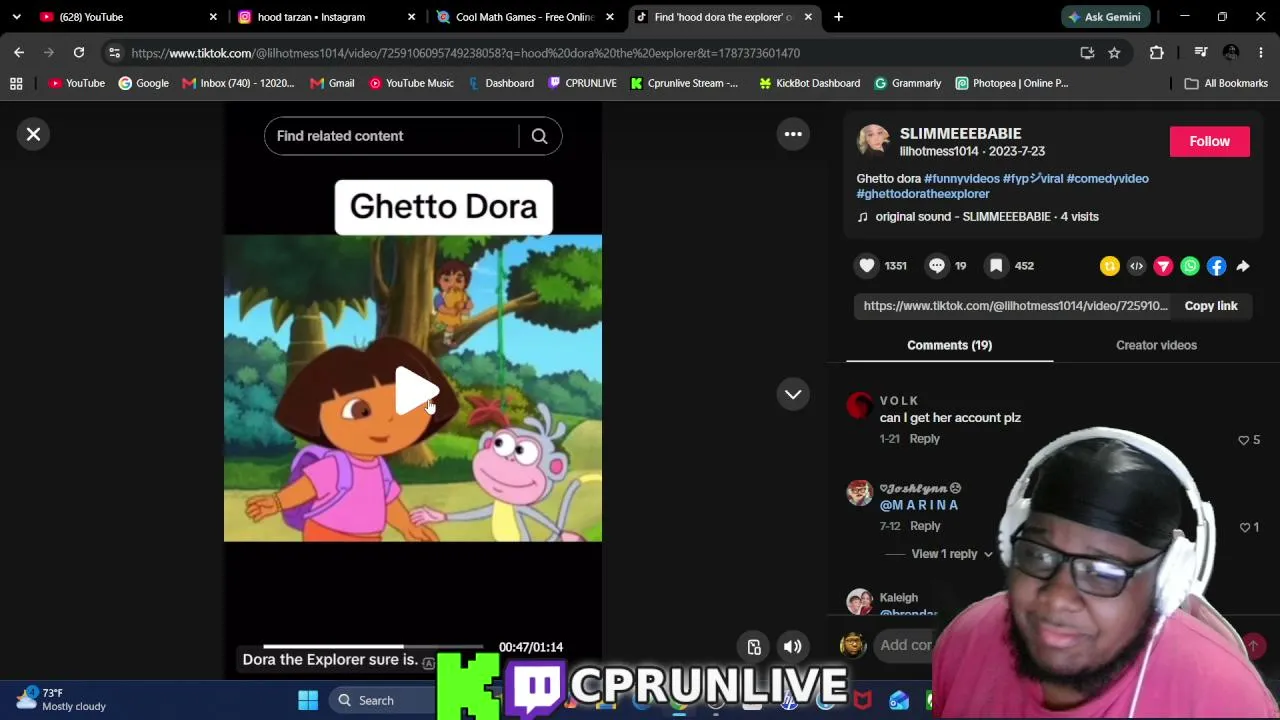Open the Grammarly bookmark

907,83
